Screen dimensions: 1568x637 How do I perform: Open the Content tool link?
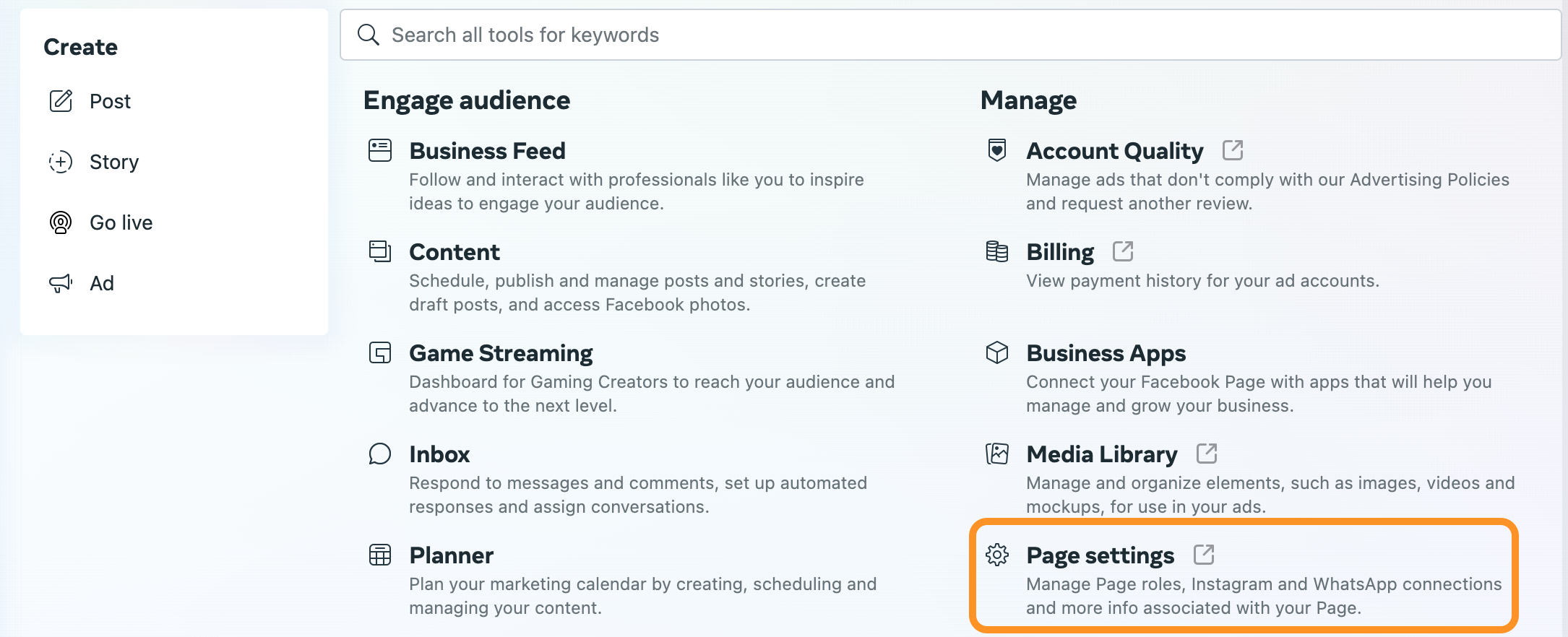click(455, 252)
